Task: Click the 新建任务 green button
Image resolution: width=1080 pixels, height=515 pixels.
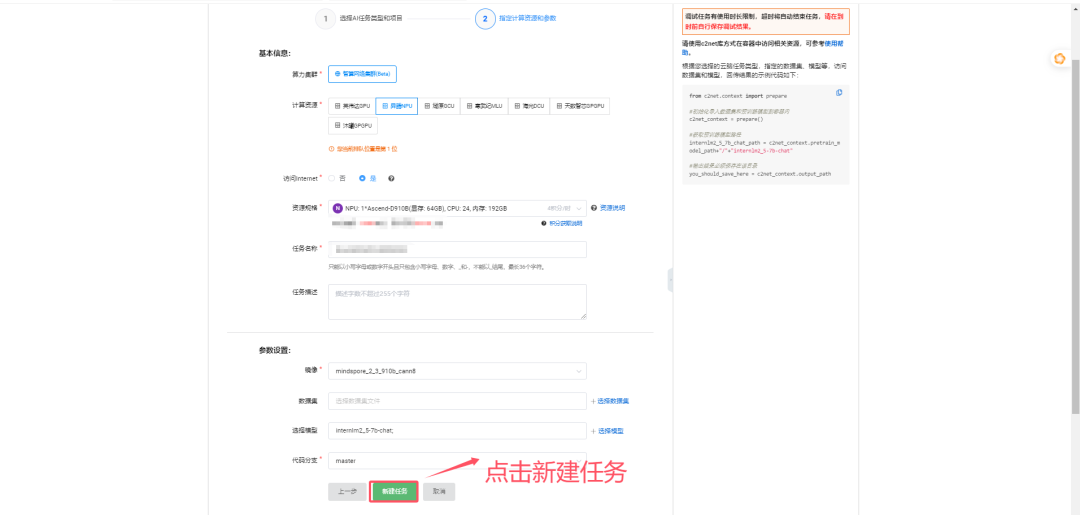Action: tap(394, 492)
